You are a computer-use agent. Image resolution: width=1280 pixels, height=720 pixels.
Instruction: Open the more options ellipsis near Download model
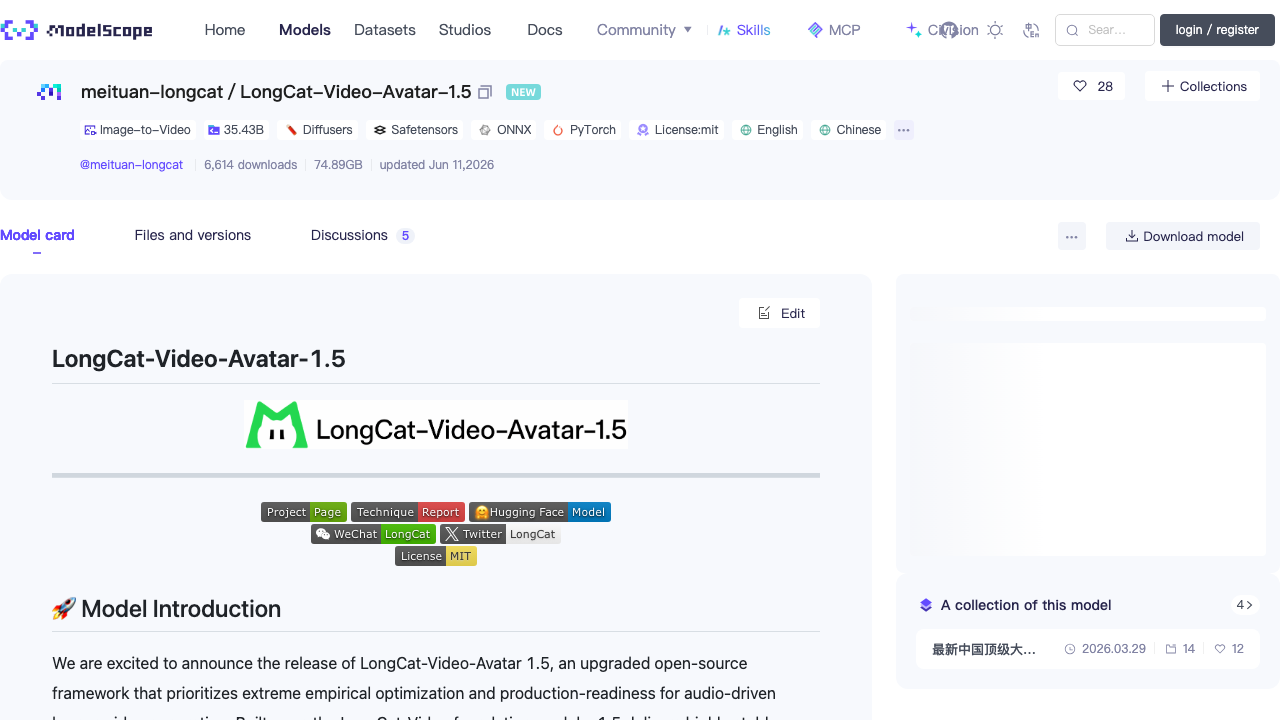point(1072,237)
